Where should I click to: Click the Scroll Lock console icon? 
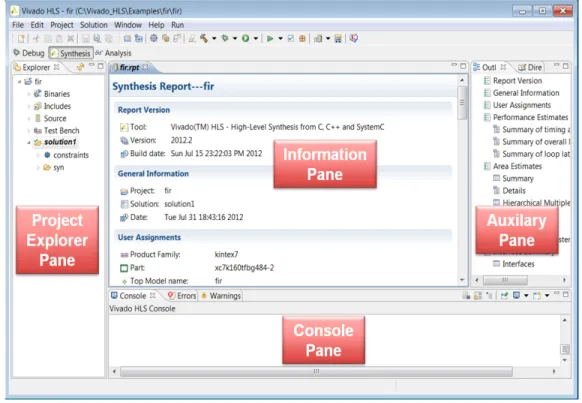click(x=478, y=295)
